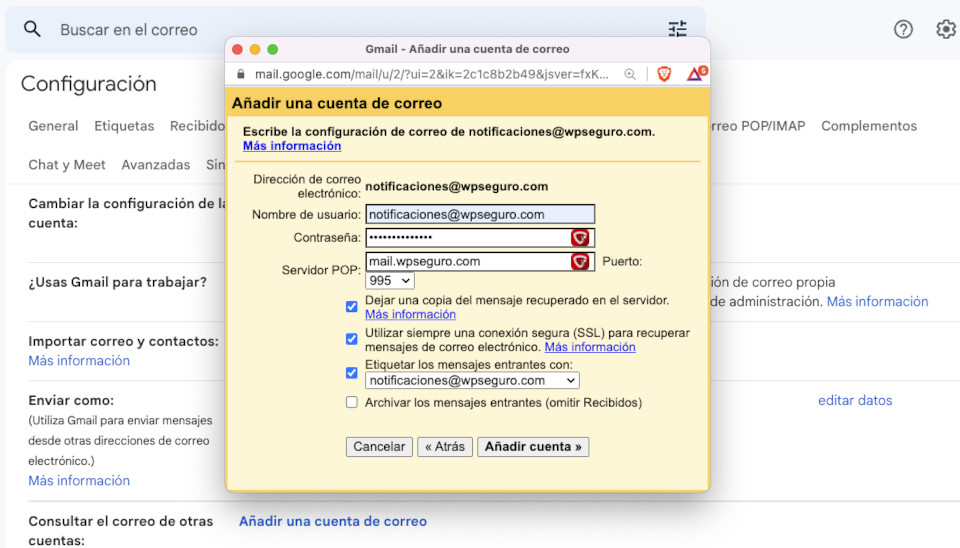Uncheck Dejar una copia del mensaje checkbox
This screenshot has width=960, height=548.
(351, 306)
